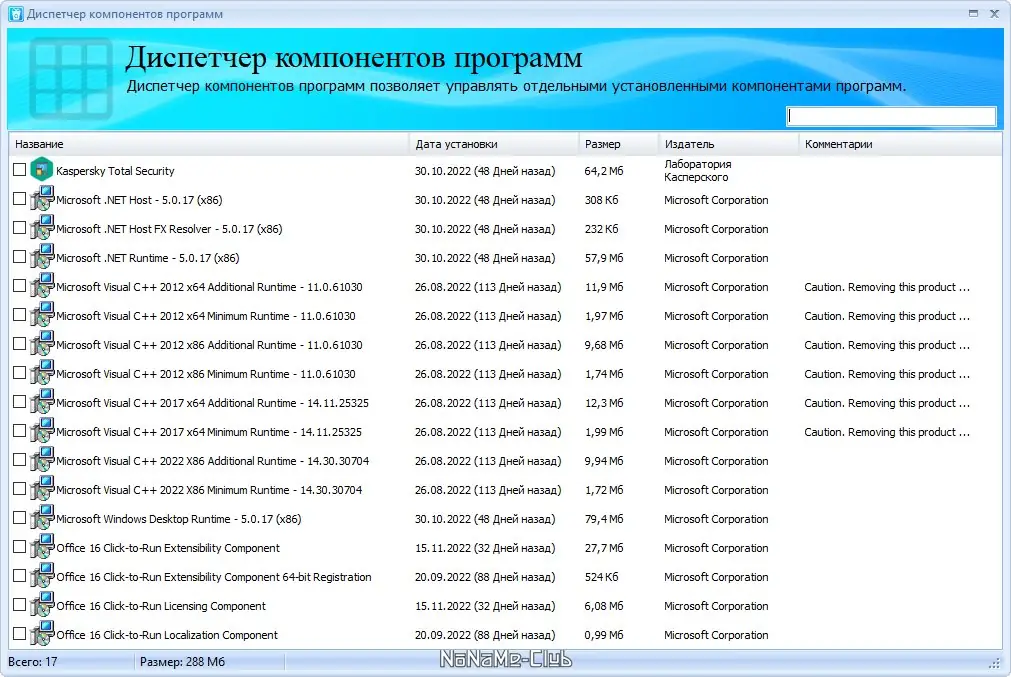
Task: Sort by the Издатель column header
Action: click(729, 144)
